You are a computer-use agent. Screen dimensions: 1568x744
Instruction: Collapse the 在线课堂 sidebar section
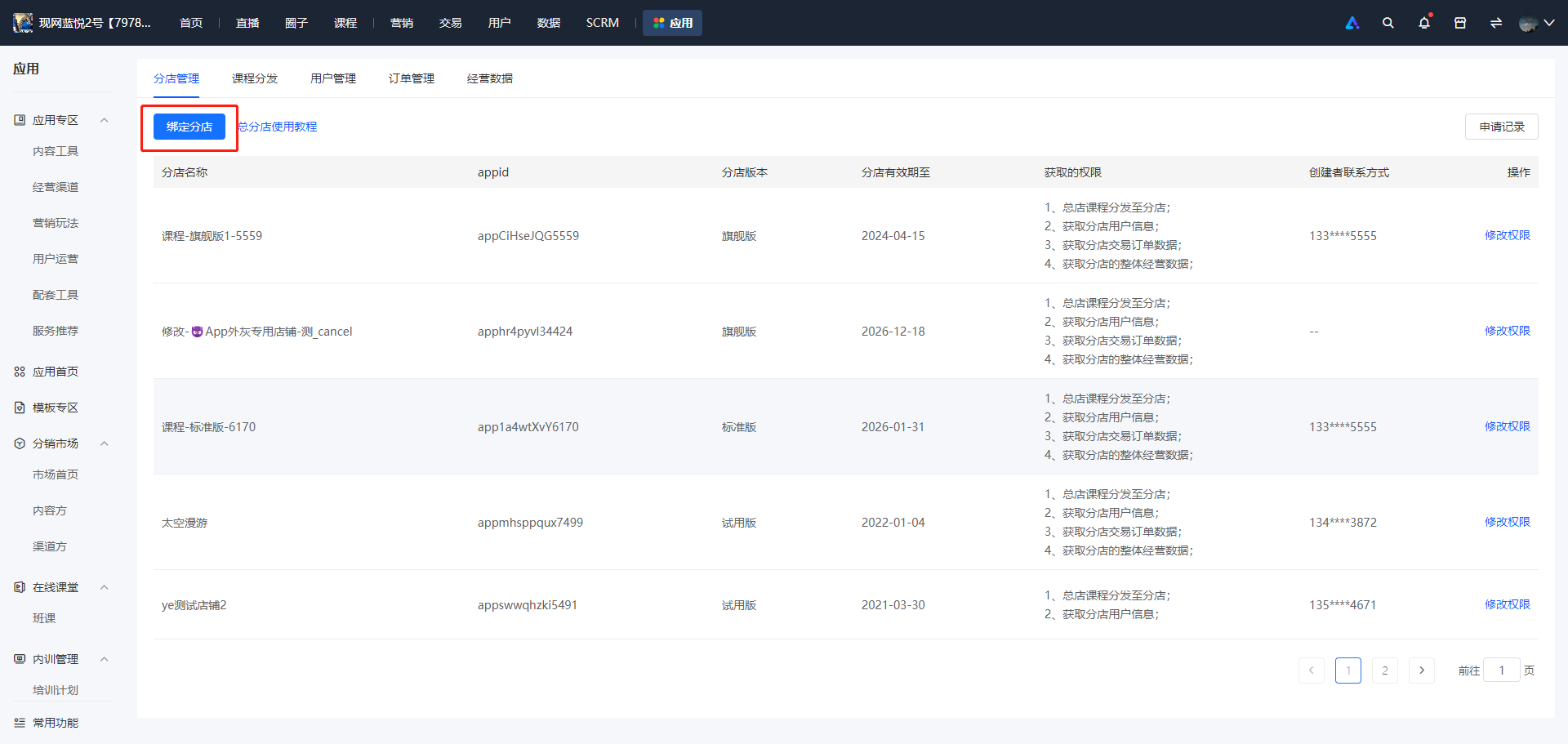coord(104,587)
